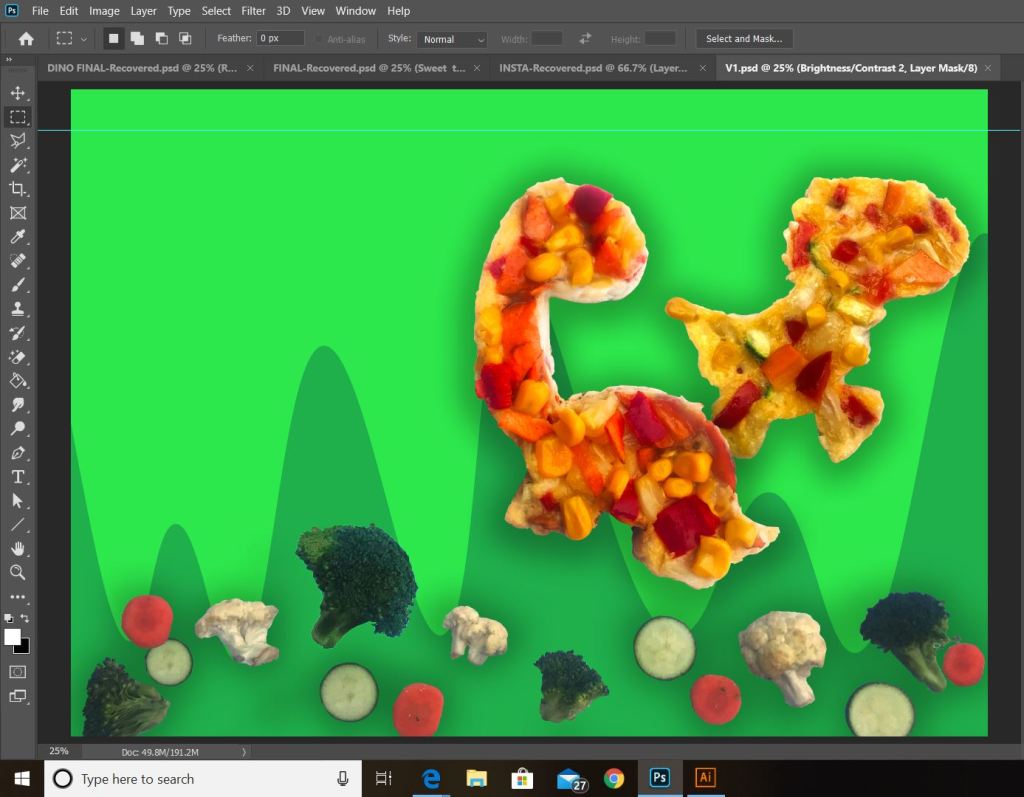Click the Feather input field

point(281,39)
